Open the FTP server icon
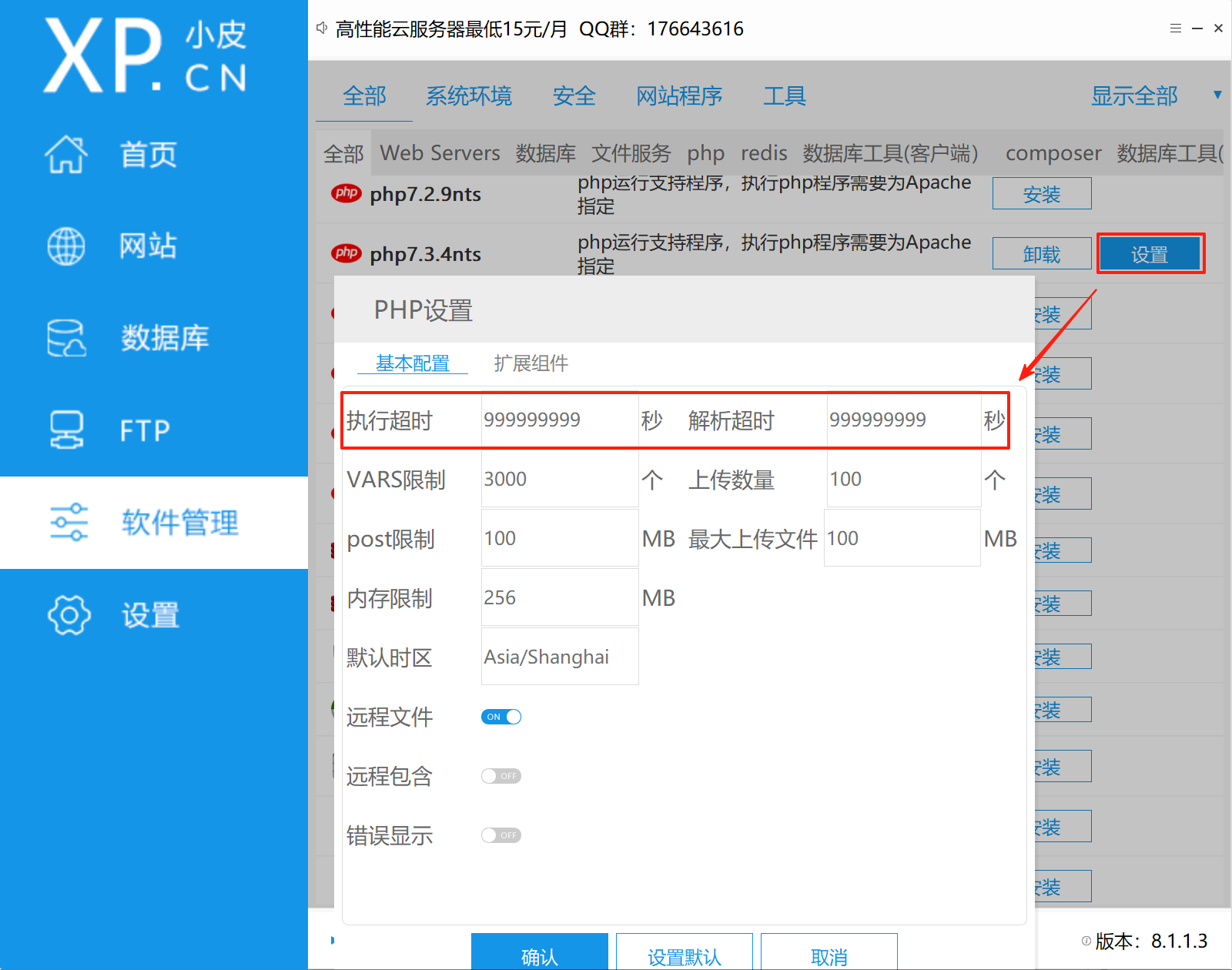The height and width of the screenshot is (970, 1232). pos(66,430)
